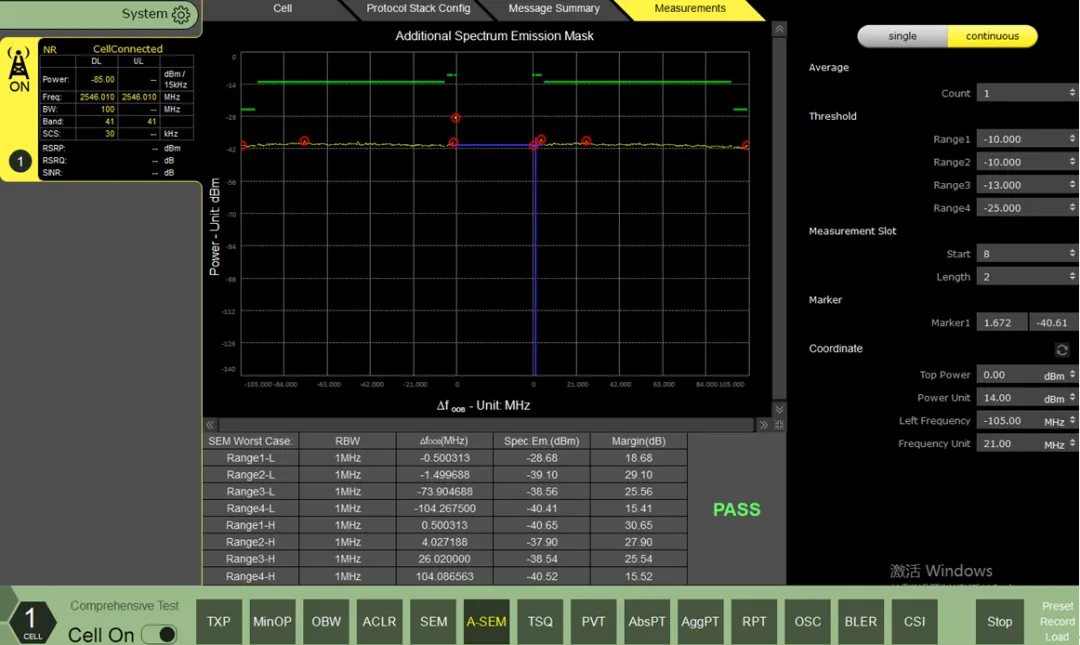Screen dimensions: 1080x645
Task: Open the SEM measurement
Action: 433,622
